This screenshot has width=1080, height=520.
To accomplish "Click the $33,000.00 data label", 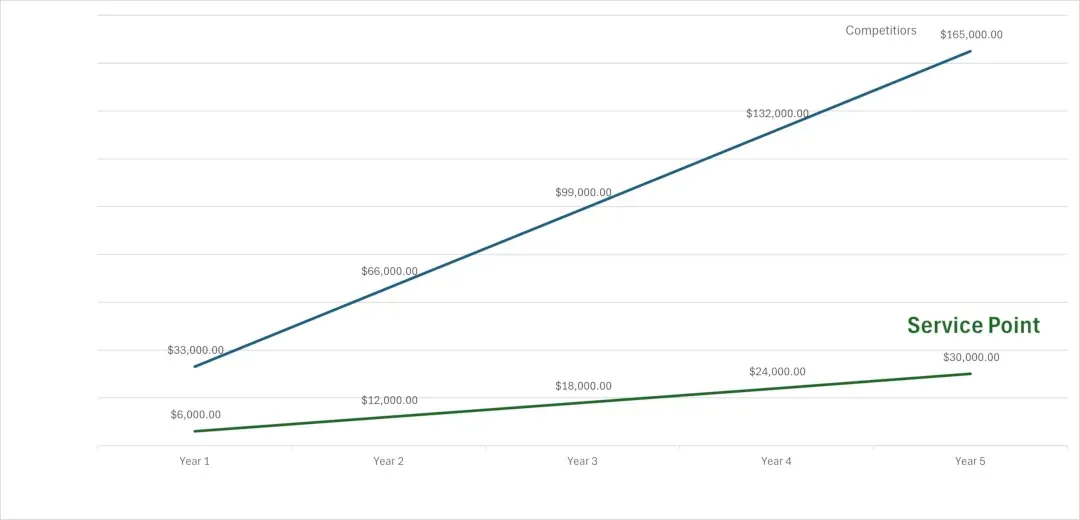I will tap(195, 350).
